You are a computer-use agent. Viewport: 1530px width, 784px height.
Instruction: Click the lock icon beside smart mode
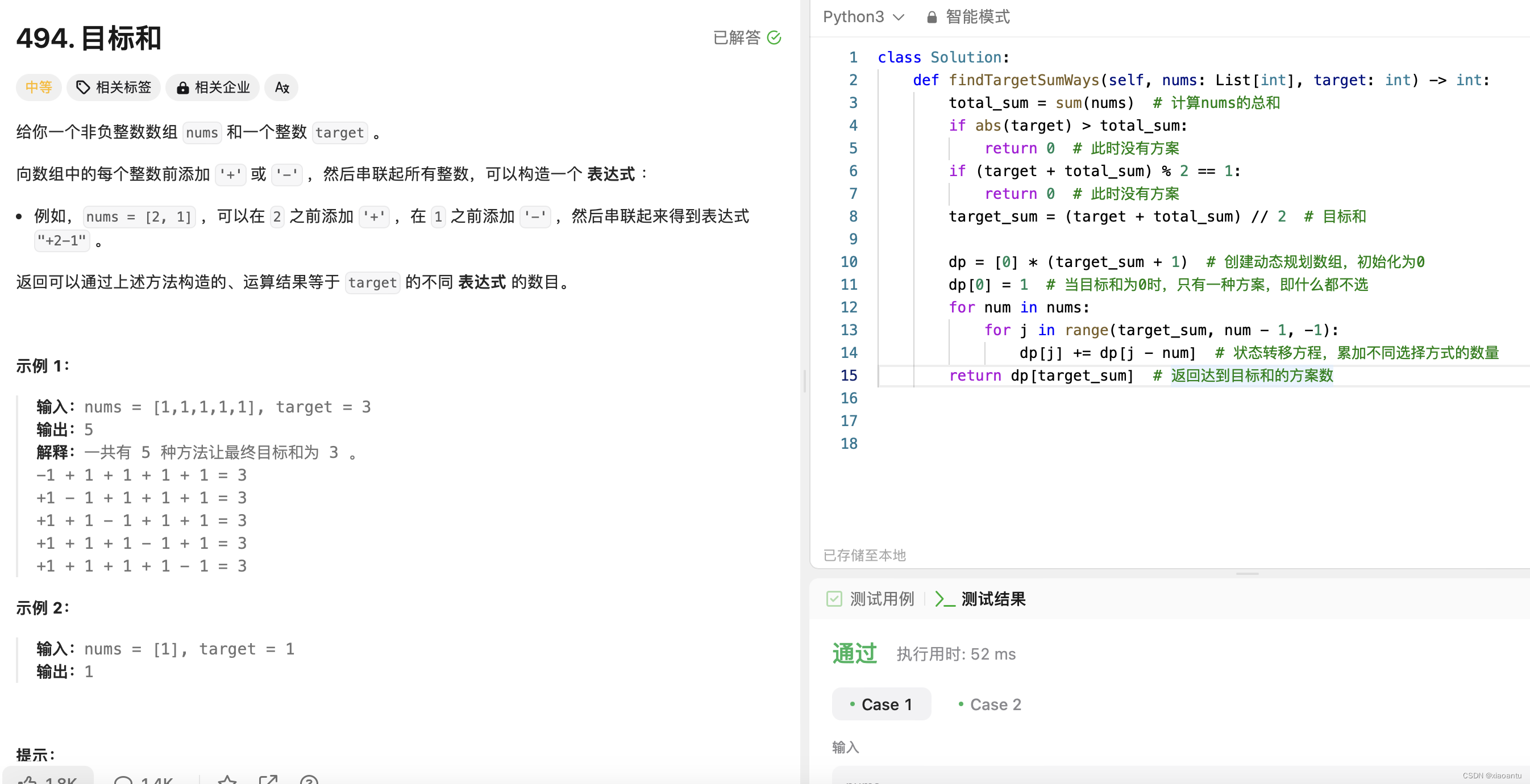[932, 17]
